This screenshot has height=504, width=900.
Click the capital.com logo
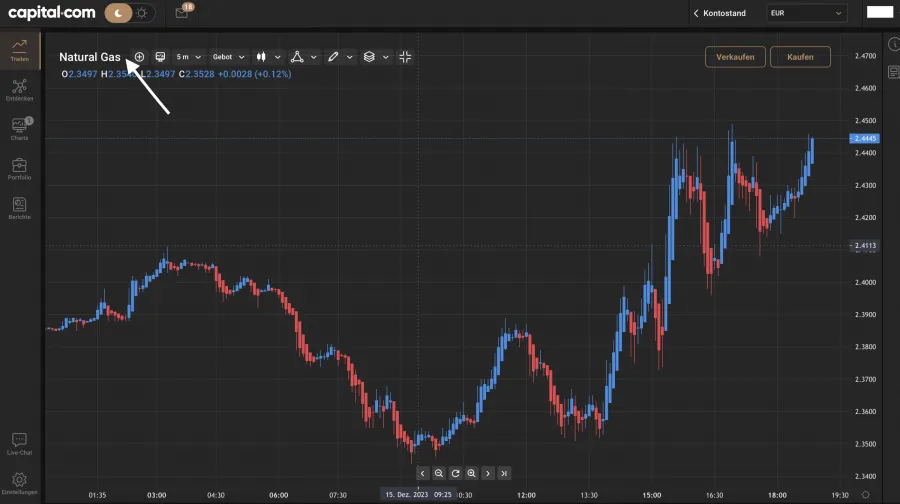(x=52, y=13)
